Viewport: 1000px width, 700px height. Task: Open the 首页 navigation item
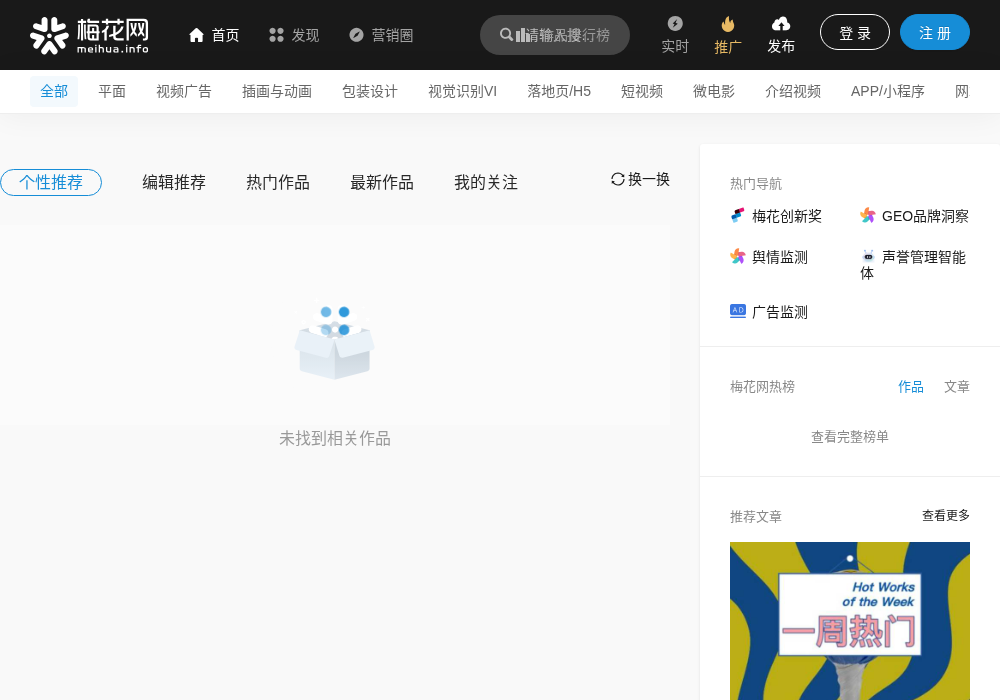tap(214, 35)
